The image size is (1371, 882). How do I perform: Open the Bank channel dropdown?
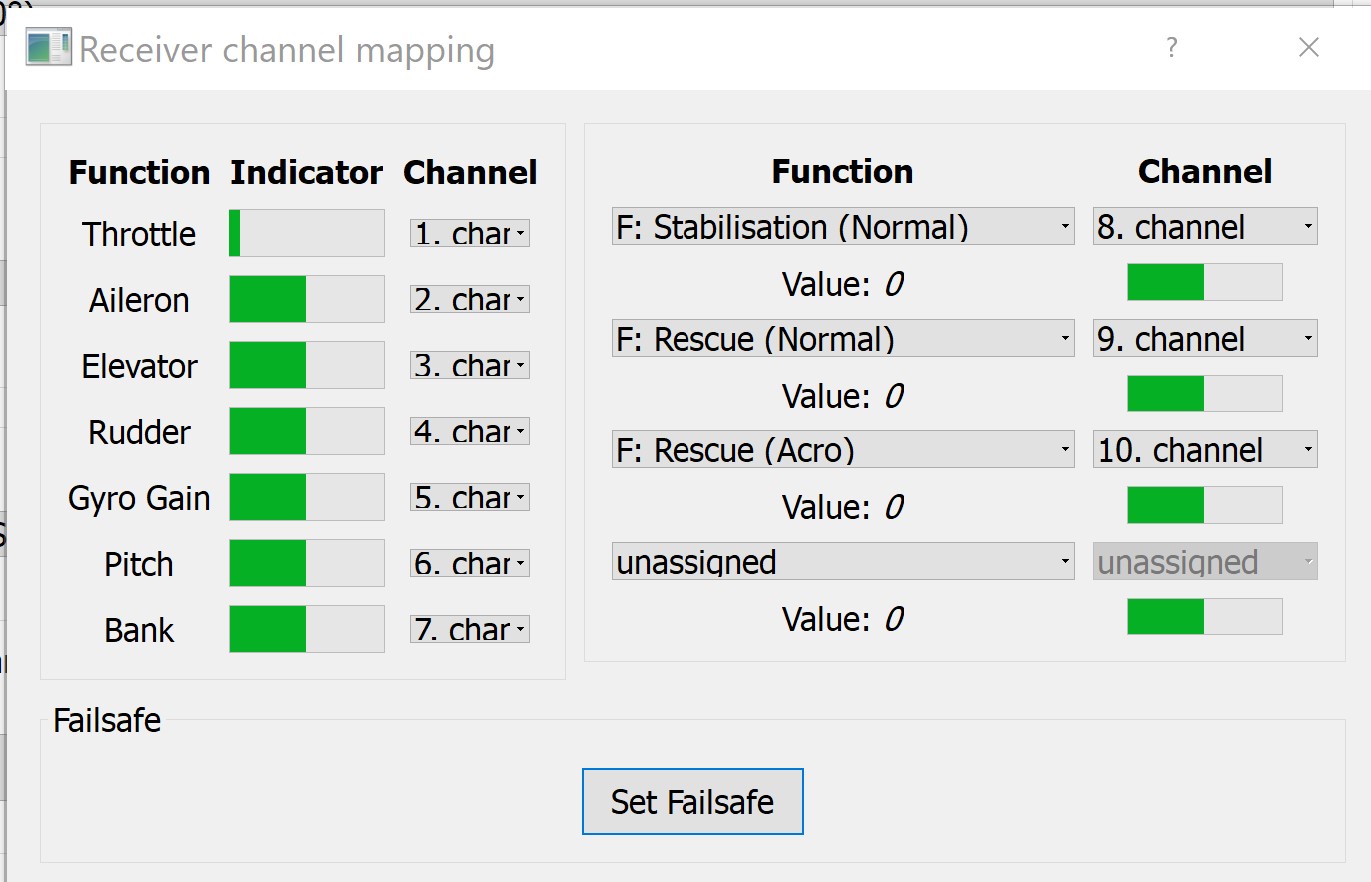469,630
